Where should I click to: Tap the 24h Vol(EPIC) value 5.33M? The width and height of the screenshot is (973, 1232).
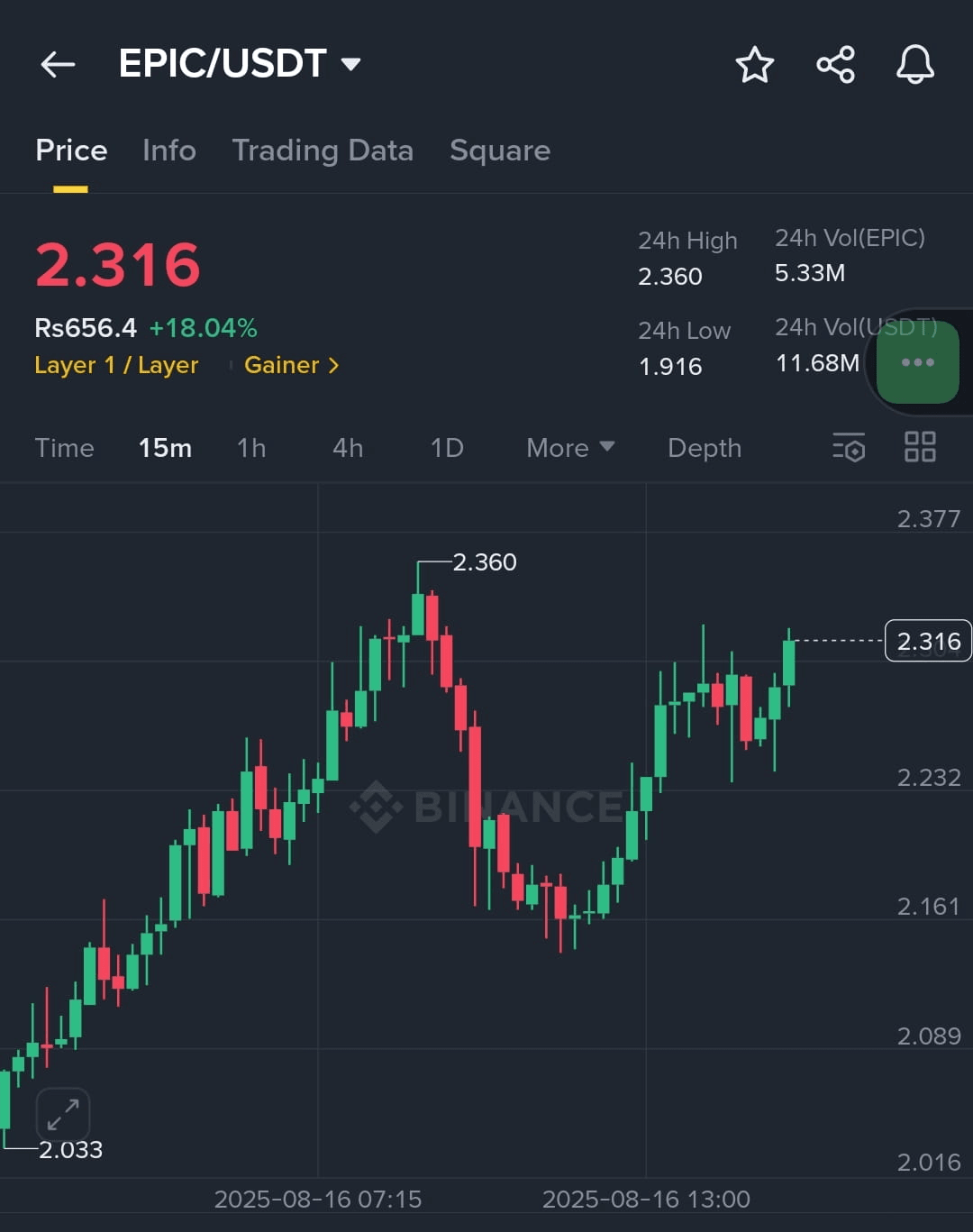click(x=810, y=273)
